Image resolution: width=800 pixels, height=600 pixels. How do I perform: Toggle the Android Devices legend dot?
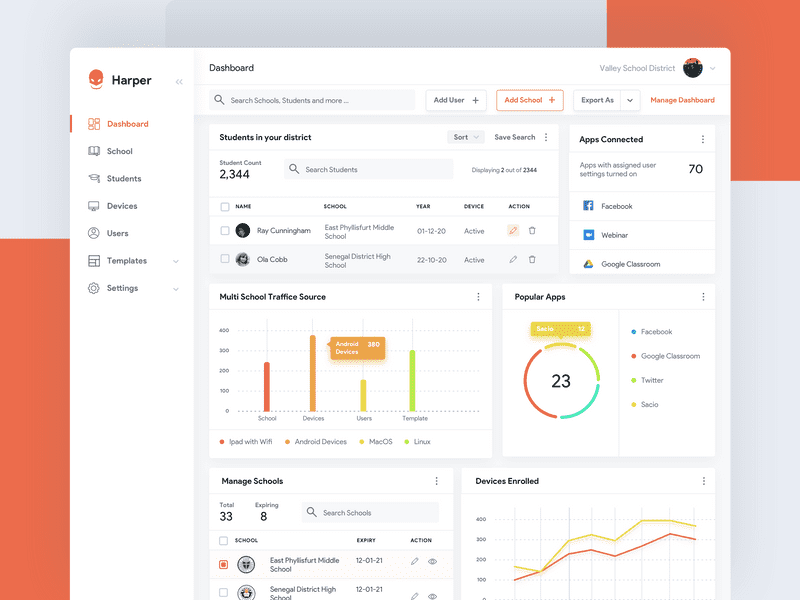click(x=287, y=442)
